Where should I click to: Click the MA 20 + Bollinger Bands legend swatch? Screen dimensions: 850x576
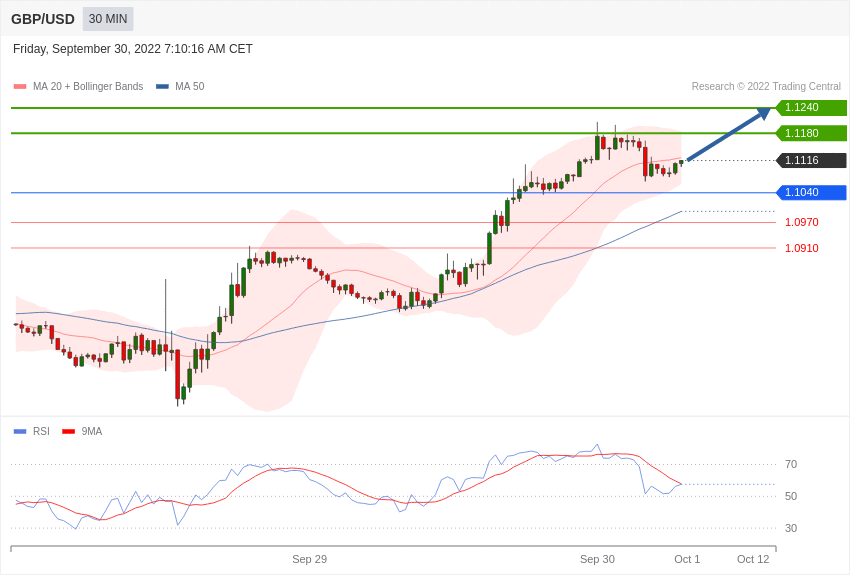pyautogui.click(x=20, y=87)
